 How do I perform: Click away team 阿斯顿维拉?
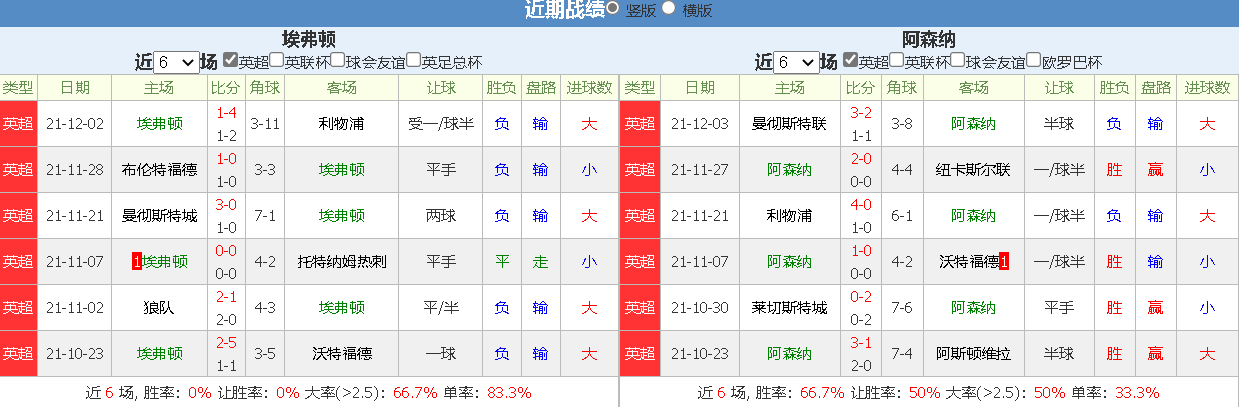[973, 354]
